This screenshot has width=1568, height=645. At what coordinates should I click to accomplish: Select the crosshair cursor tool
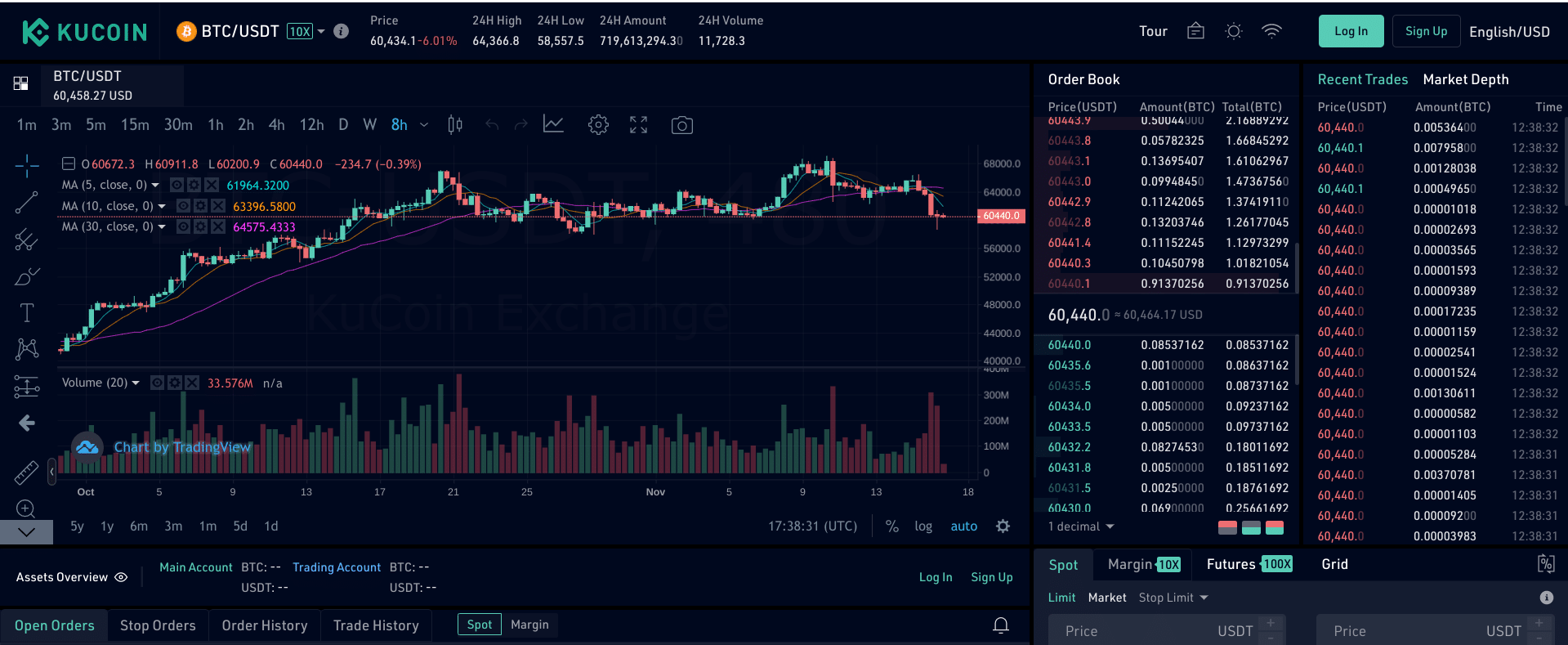[27, 165]
